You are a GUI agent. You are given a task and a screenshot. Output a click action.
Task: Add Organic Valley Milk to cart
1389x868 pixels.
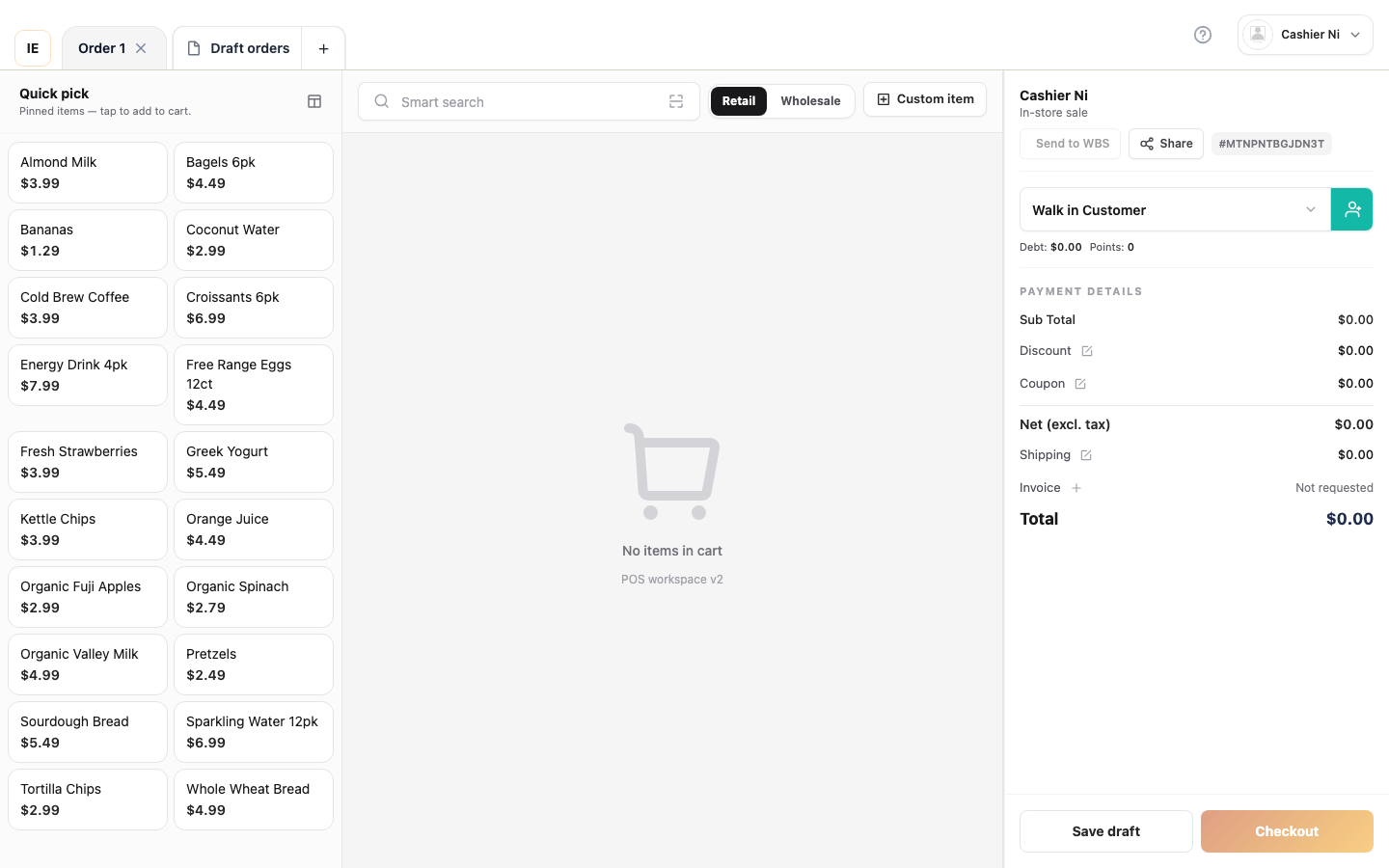pos(88,665)
